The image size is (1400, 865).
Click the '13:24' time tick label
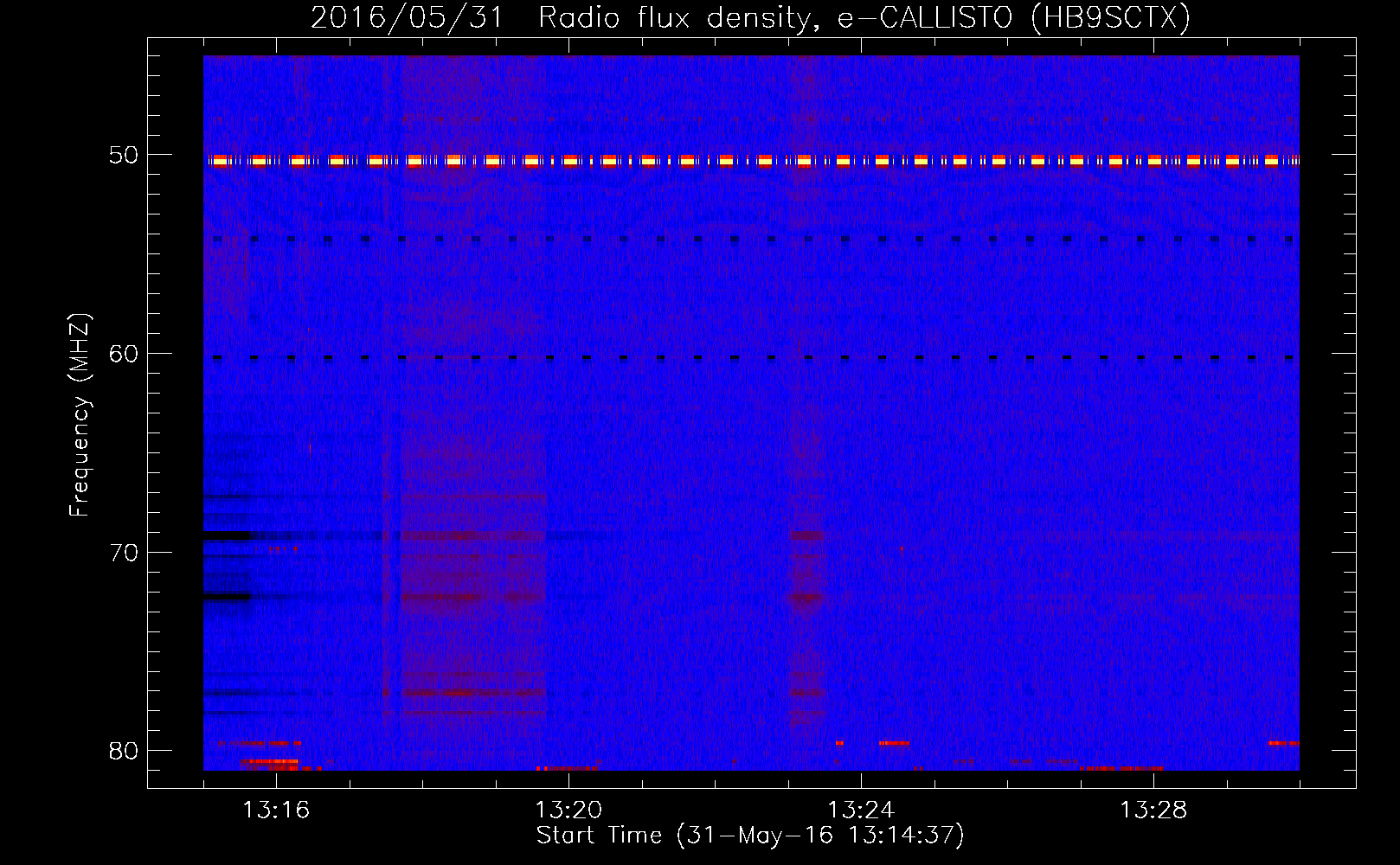pyautogui.click(x=861, y=811)
